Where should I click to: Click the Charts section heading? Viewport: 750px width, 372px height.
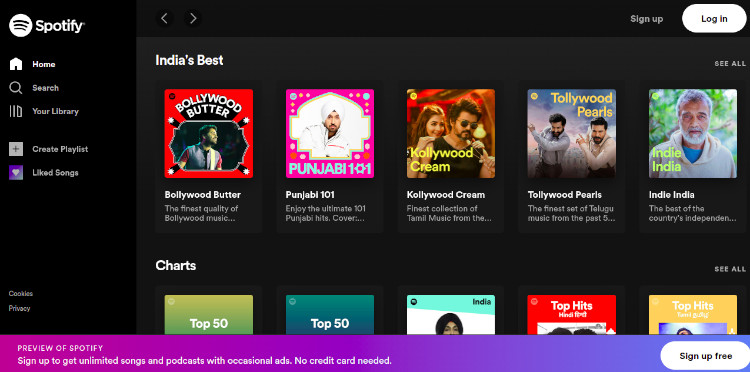point(176,265)
